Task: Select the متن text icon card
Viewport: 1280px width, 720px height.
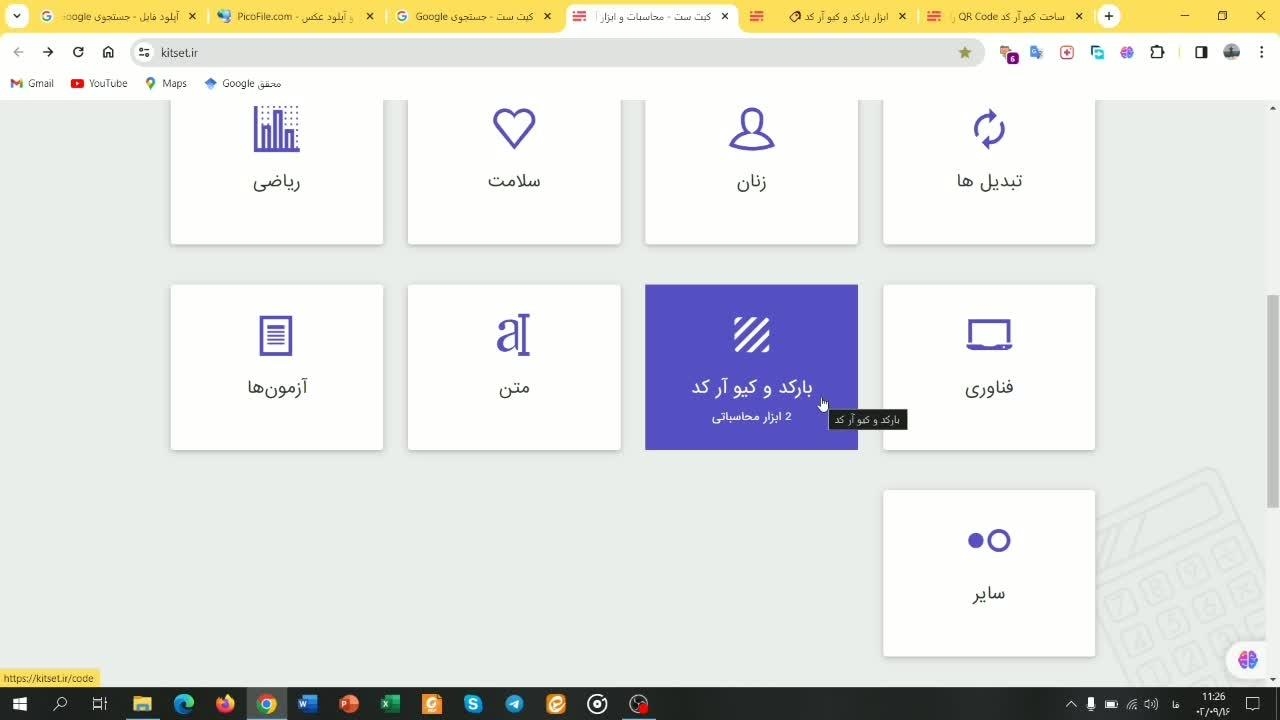Action: (514, 335)
